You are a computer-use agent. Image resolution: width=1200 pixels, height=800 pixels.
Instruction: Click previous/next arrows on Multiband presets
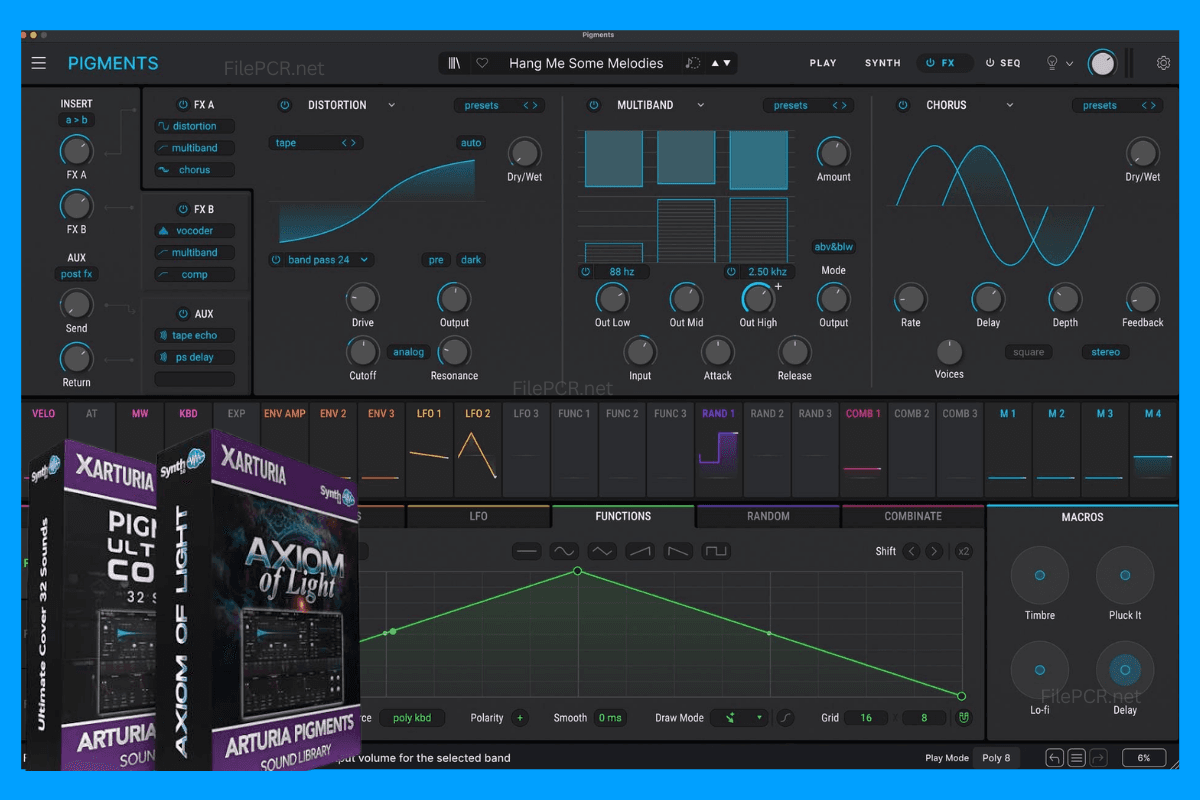(x=840, y=105)
